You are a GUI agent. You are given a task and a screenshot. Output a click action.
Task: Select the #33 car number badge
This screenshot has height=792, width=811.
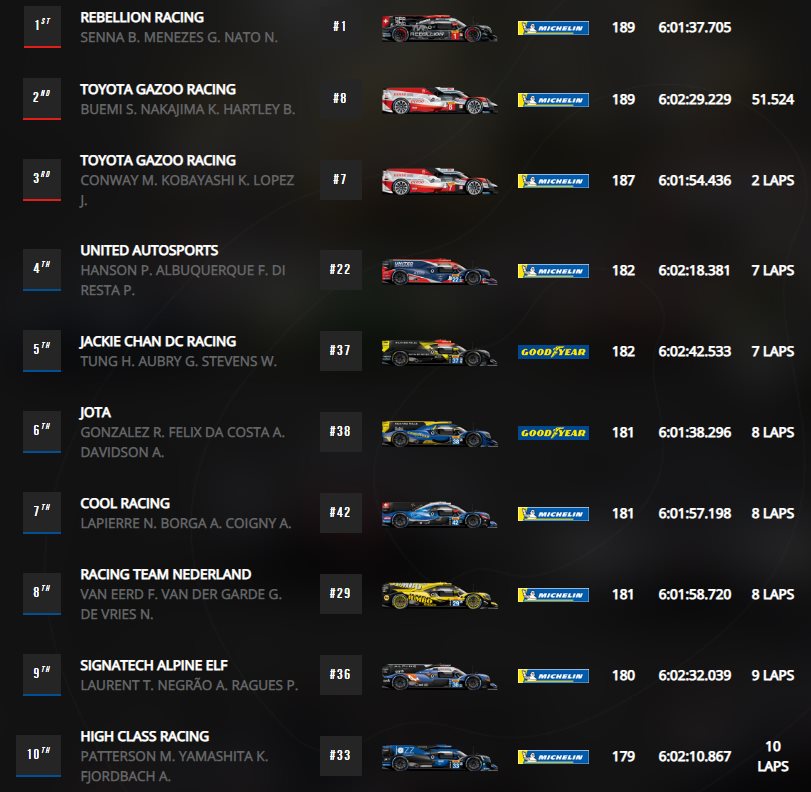340,756
